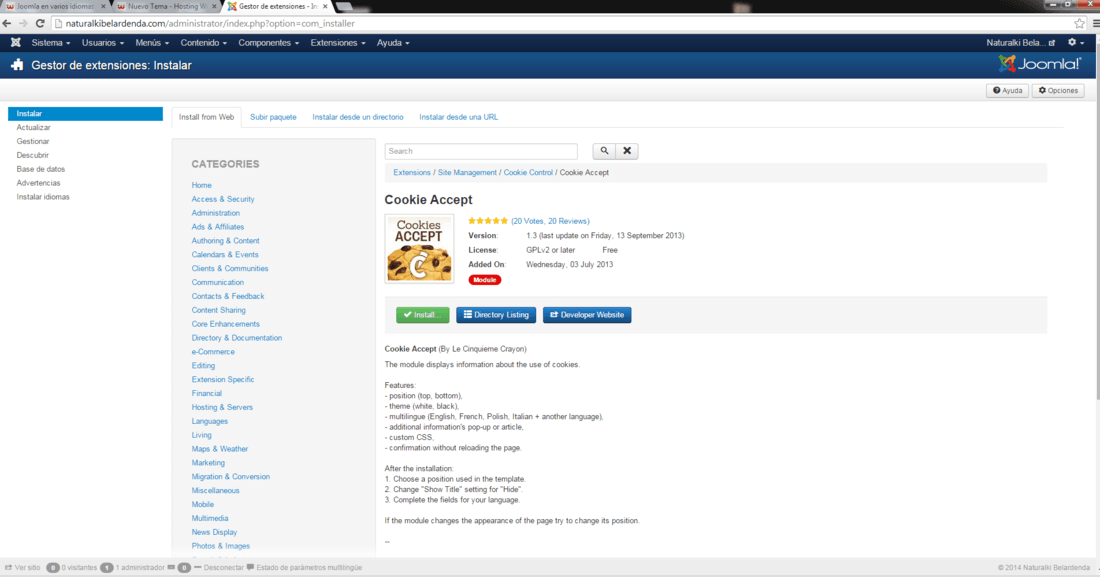
Task: Click the Ayuda help button
Action: 1007,91
